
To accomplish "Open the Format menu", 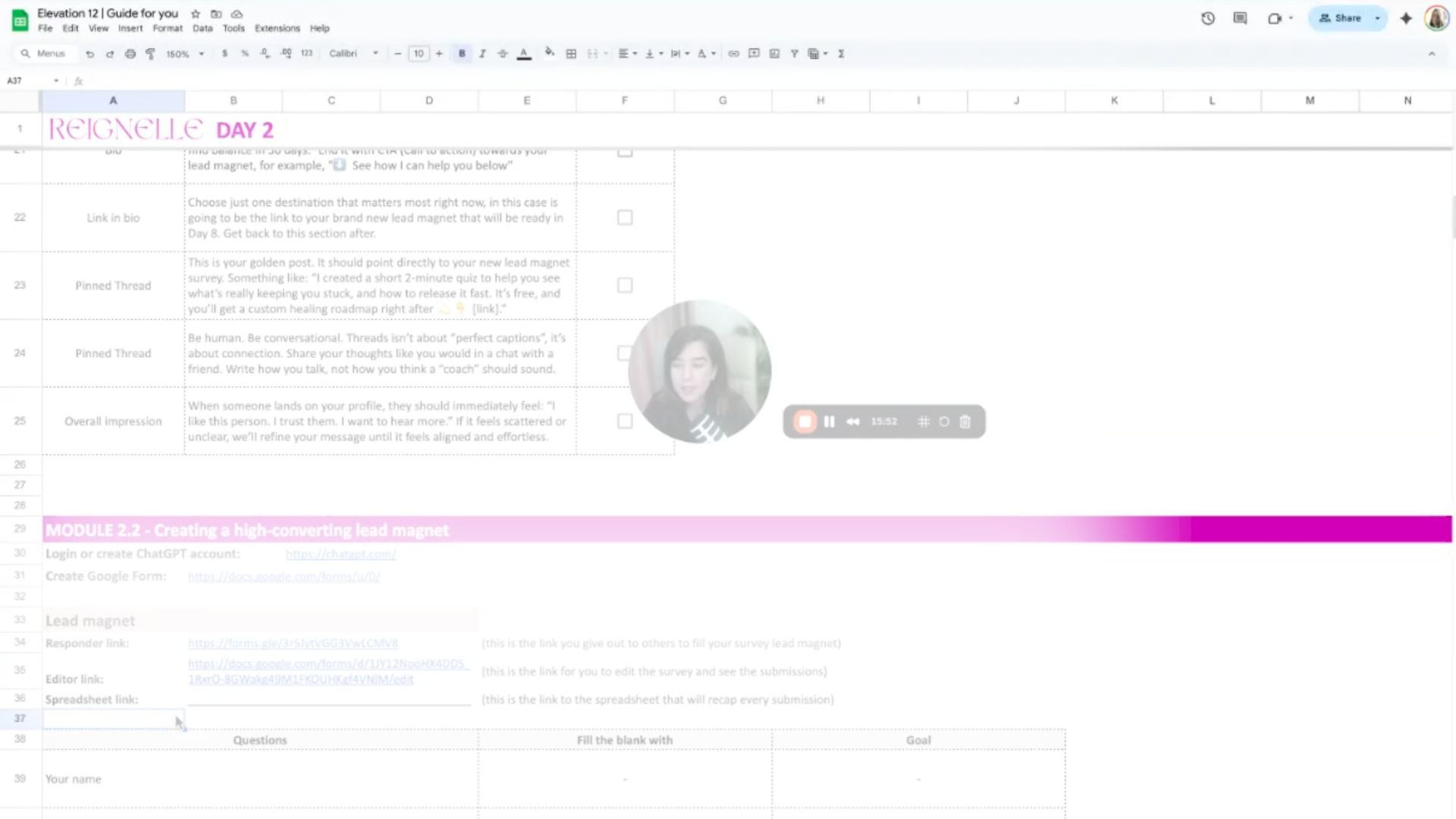I will [167, 28].
